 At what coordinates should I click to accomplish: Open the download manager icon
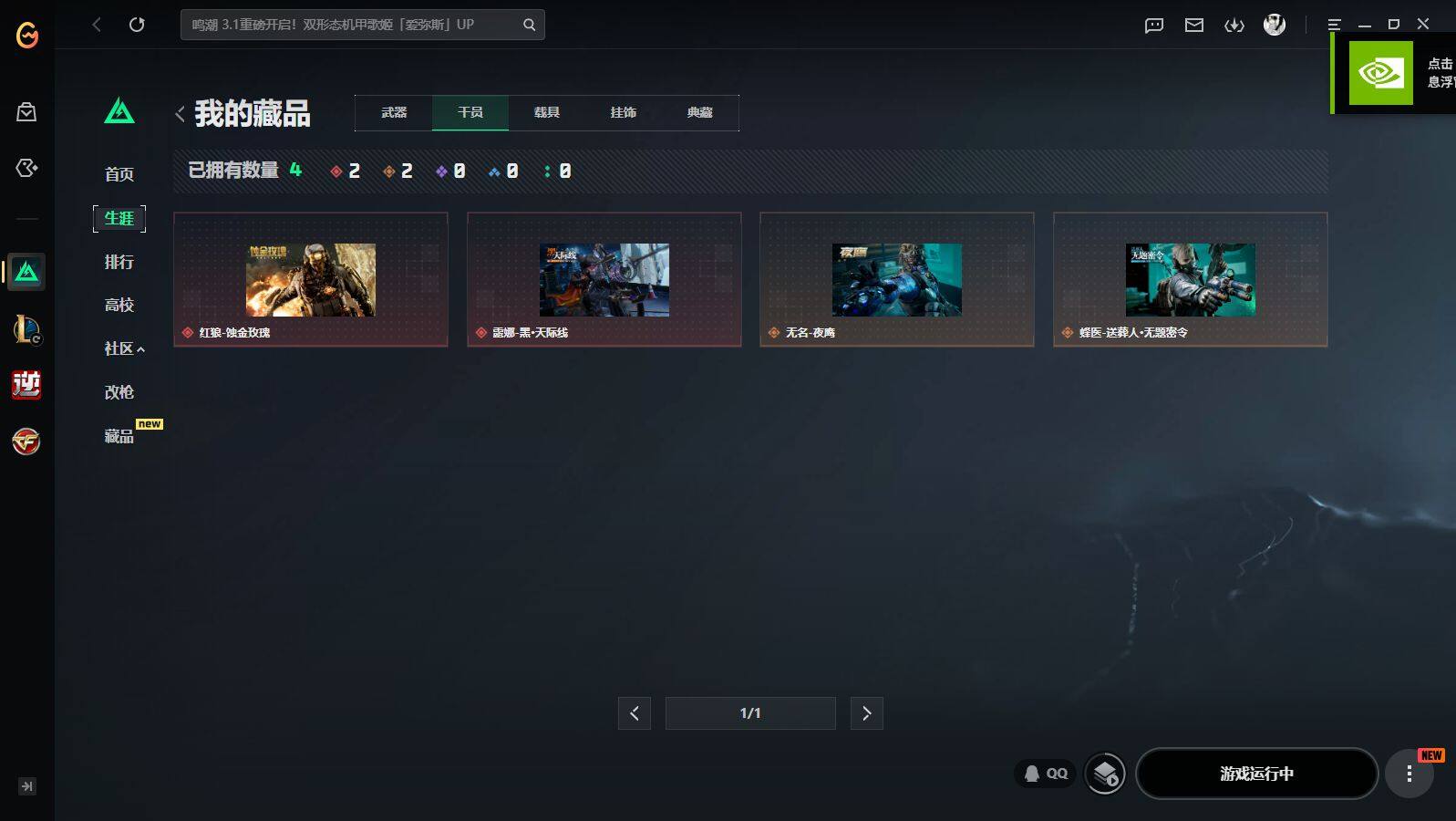pyautogui.click(x=1234, y=26)
